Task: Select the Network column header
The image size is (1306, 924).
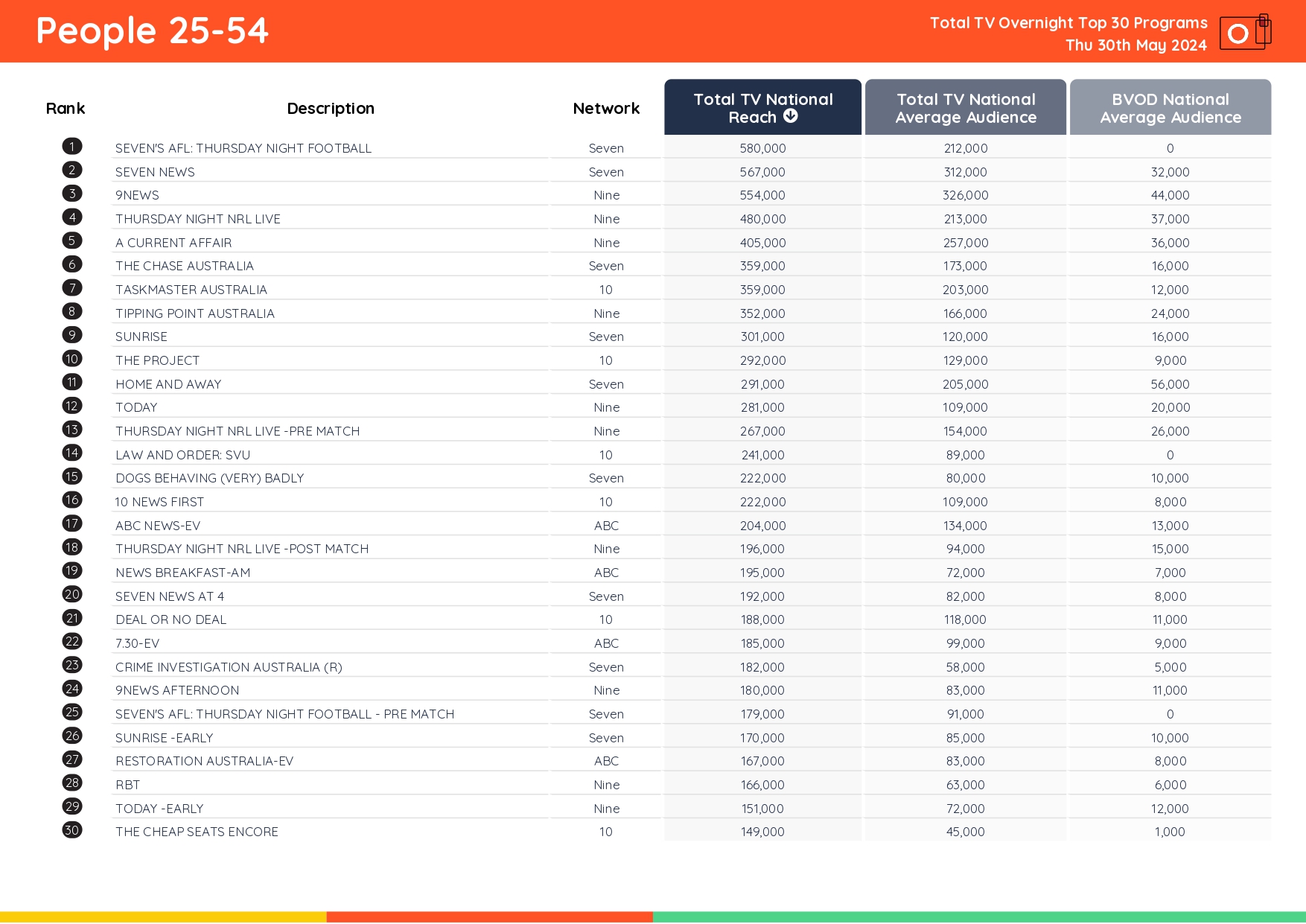Action: [605, 108]
